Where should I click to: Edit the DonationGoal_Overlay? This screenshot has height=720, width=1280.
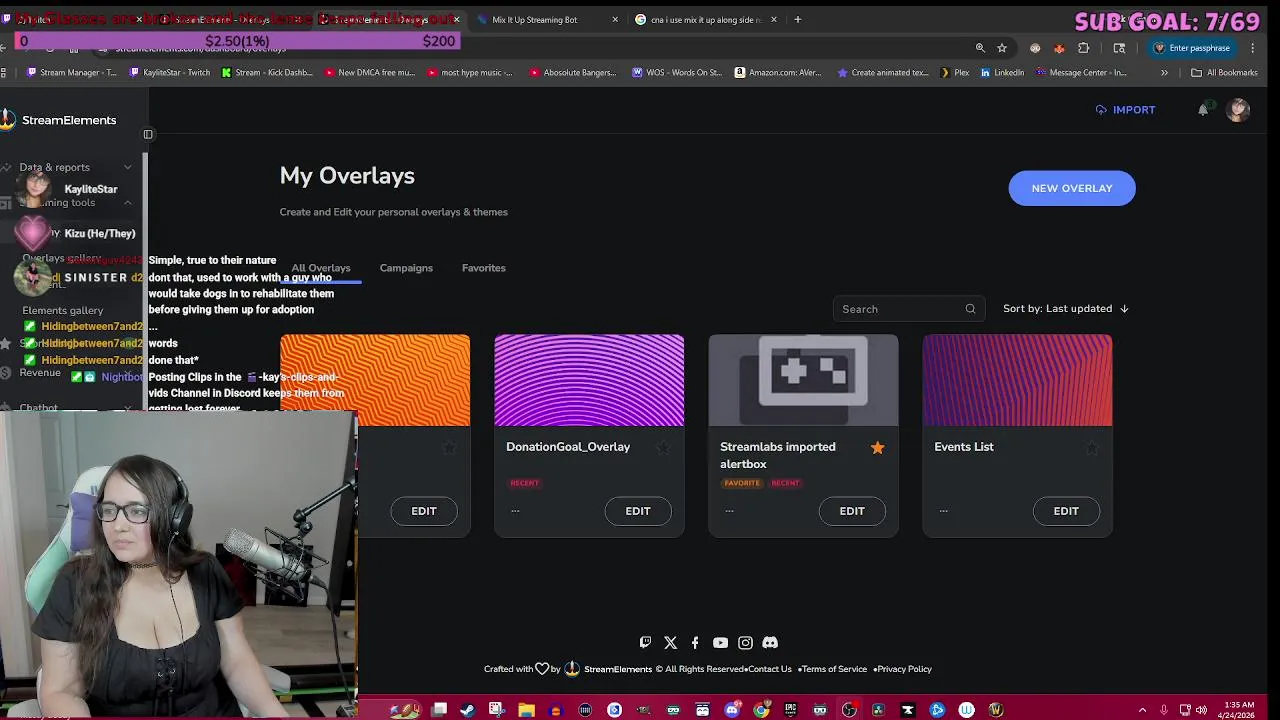[x=638, y=511]
